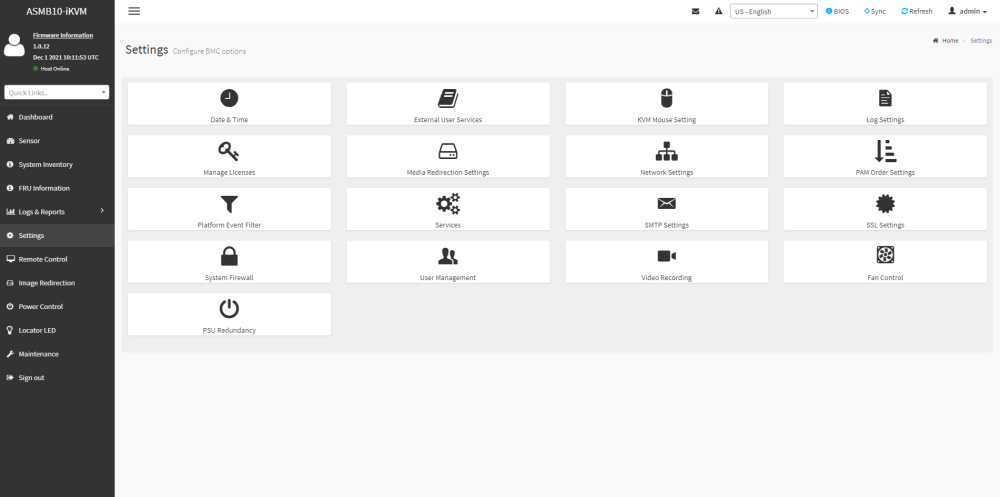Open the Fan Control icon
Image resolution: width=1000 pixels, height=497 pixels.
(x=885, y=255)
